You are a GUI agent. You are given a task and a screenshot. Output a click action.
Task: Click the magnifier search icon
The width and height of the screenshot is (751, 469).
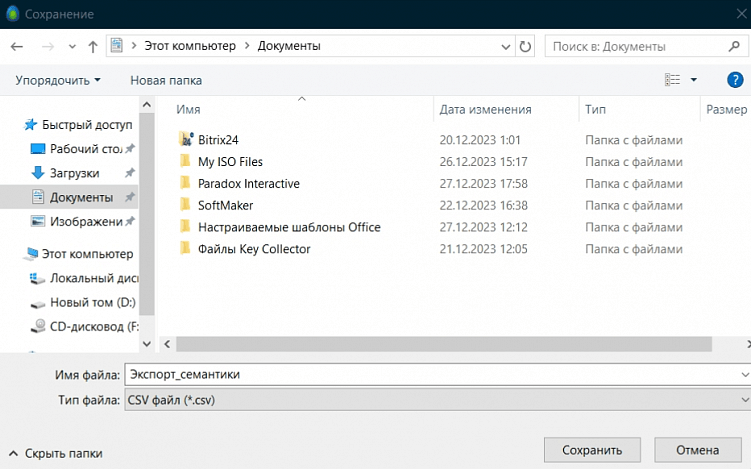[734, 46]
